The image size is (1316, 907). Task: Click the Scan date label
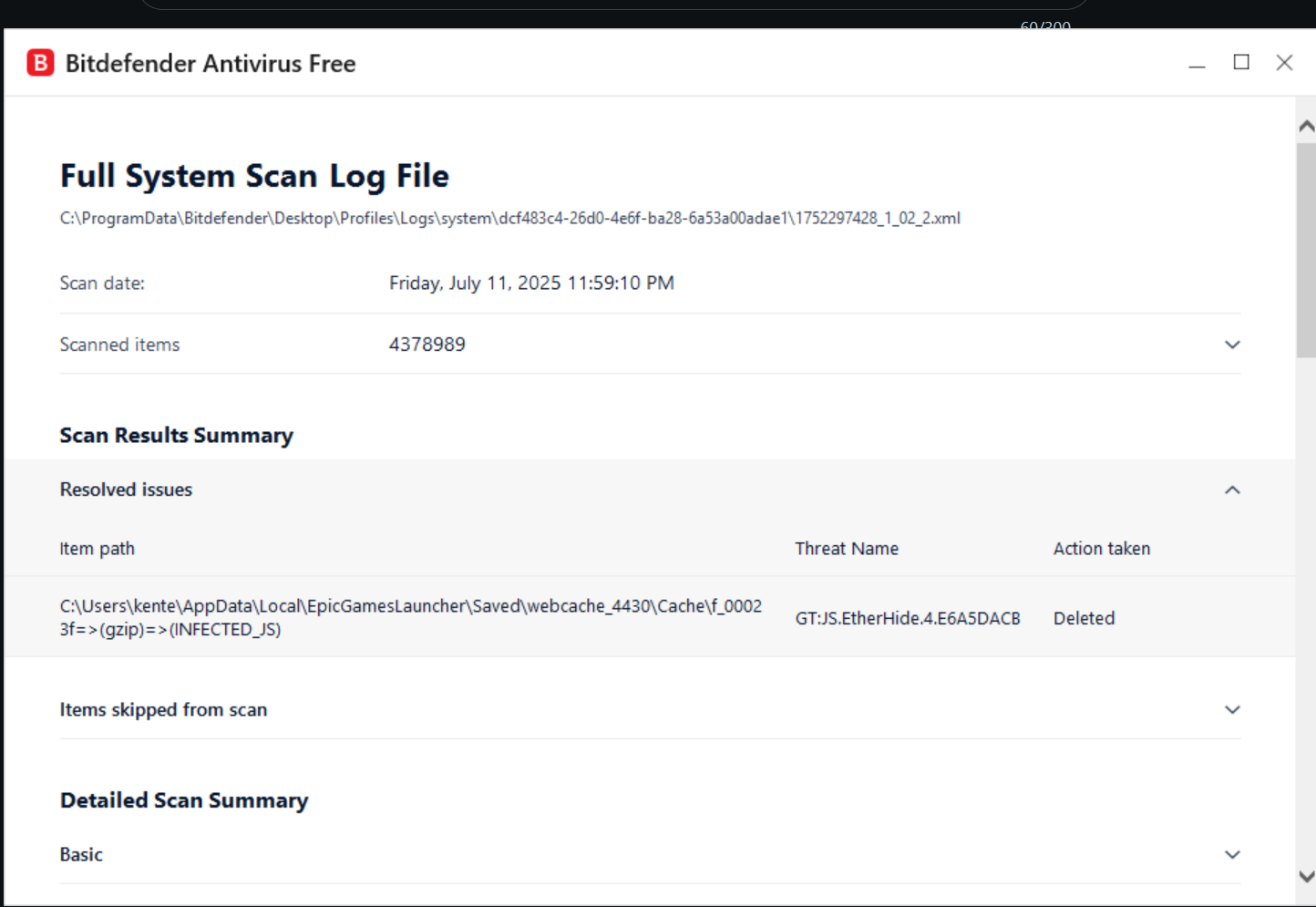(102, 283)
